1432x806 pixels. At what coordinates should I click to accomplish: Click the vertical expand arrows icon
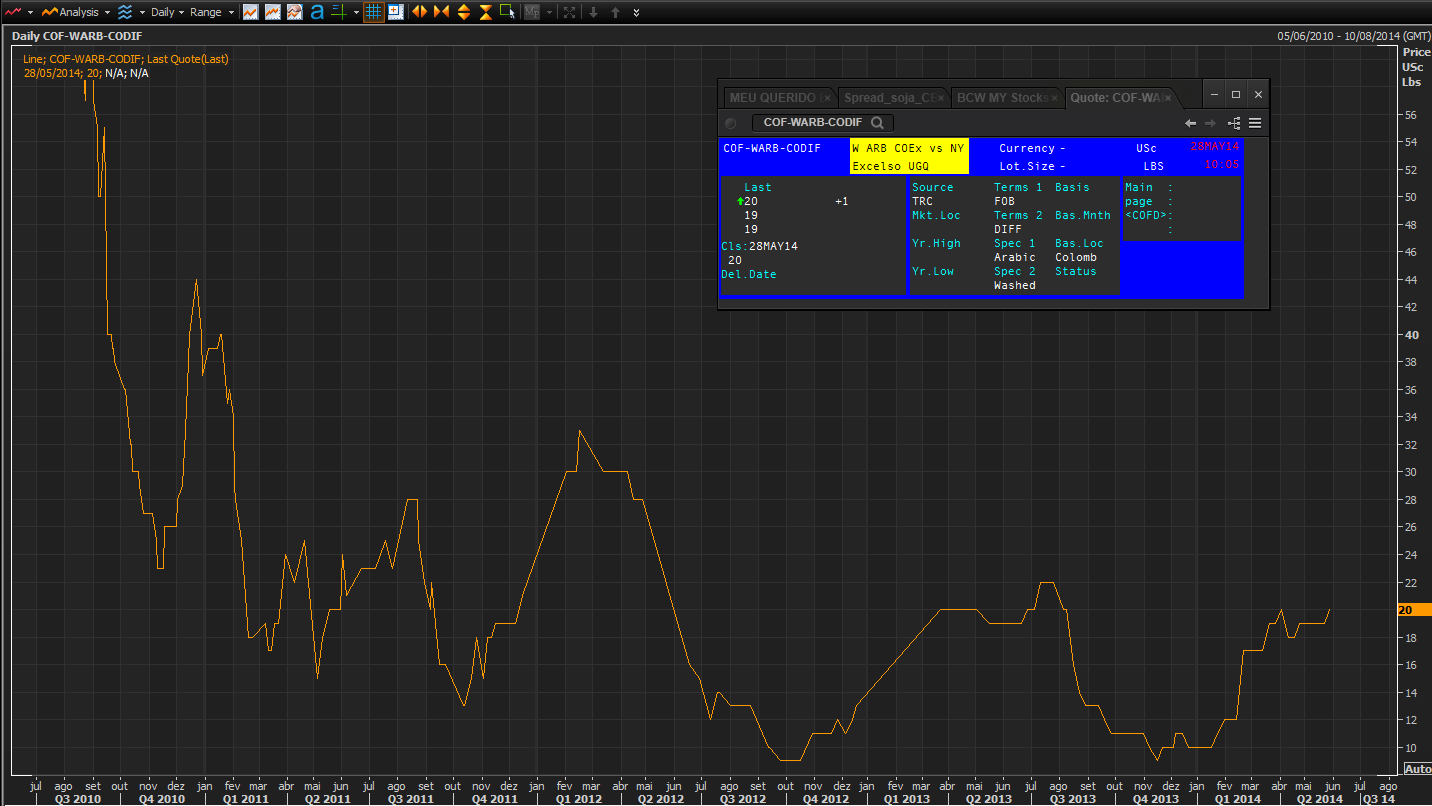463,12
